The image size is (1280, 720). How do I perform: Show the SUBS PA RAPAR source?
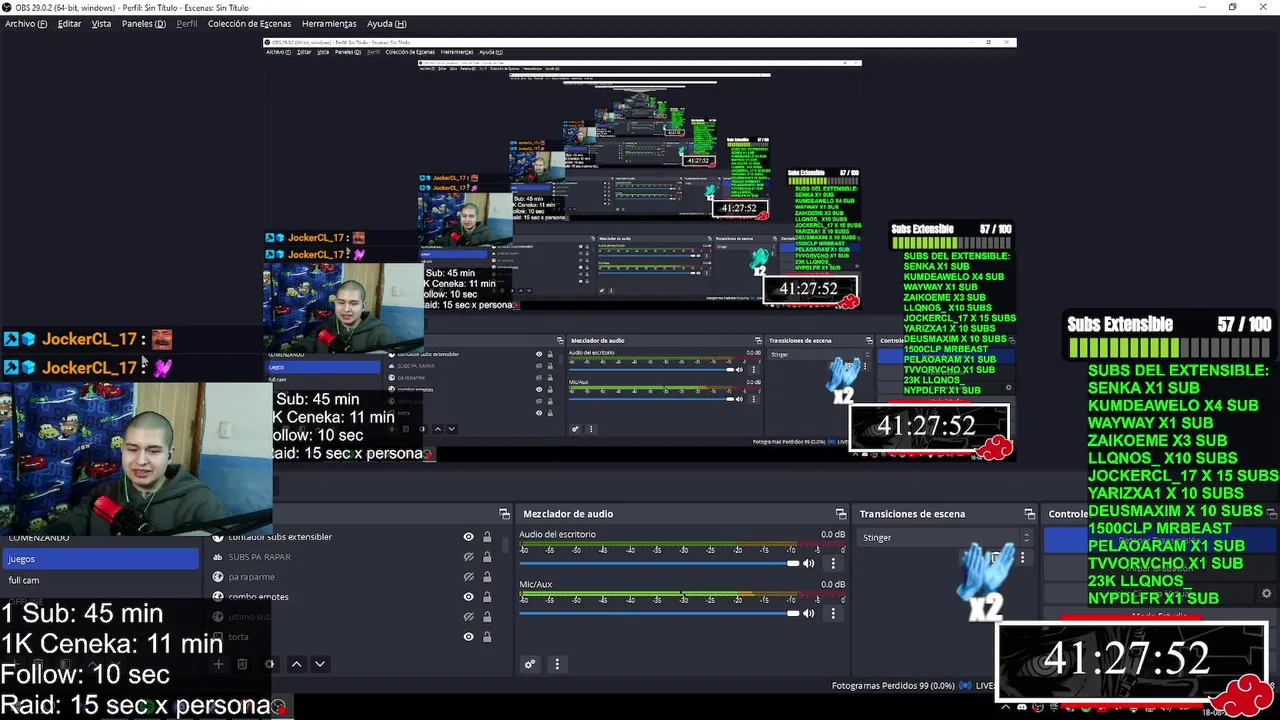[x=468, y=557]
